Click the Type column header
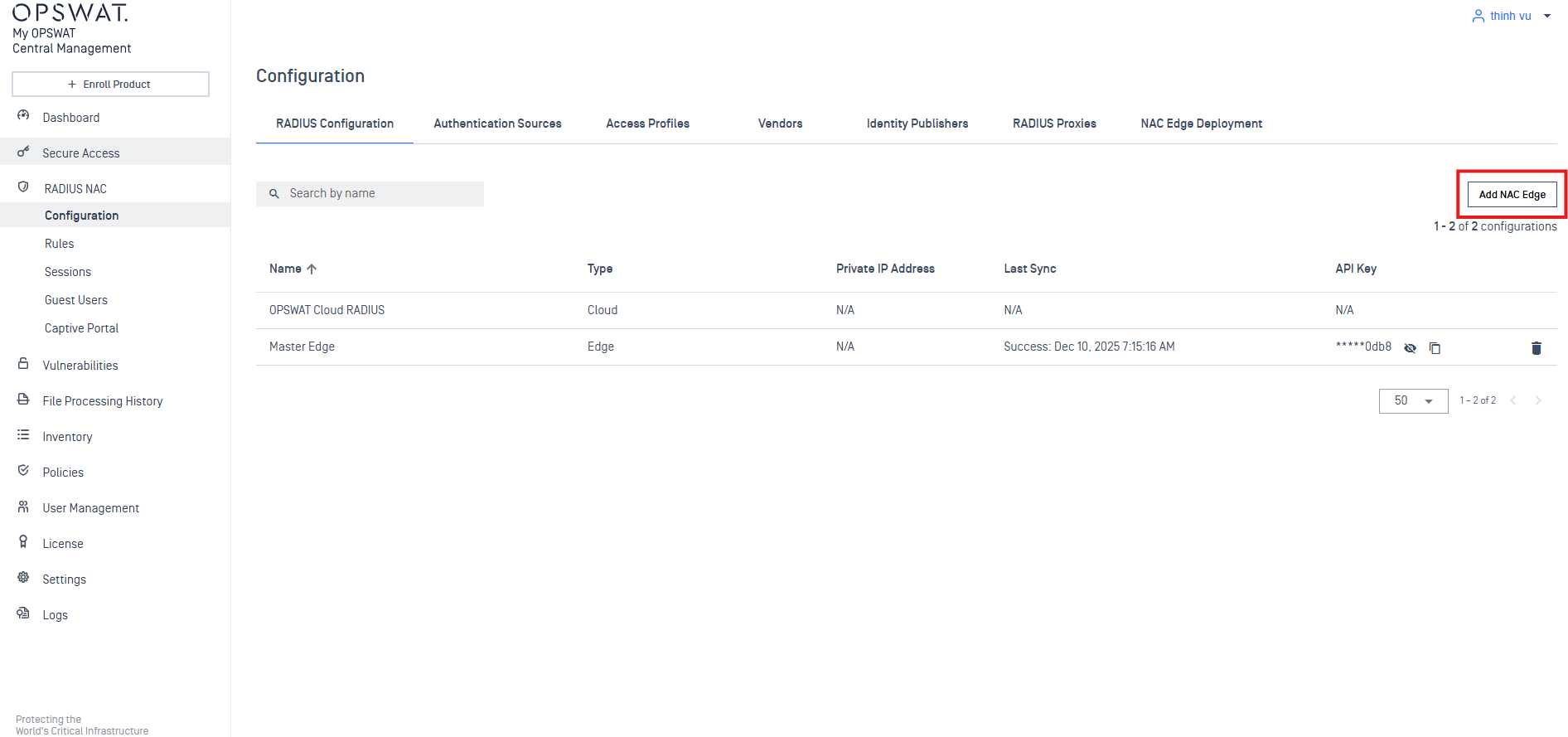Image resolution: width=1568 pixels, height=737 pixels. coord(600,269)
